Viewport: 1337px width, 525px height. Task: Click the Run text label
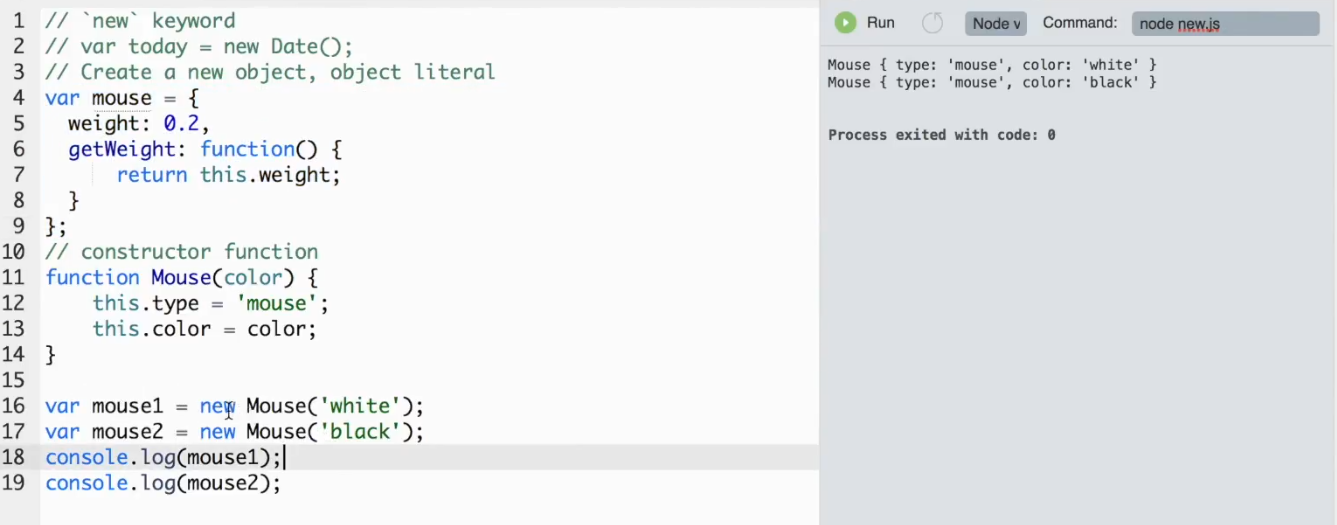(x=881, y=23)
